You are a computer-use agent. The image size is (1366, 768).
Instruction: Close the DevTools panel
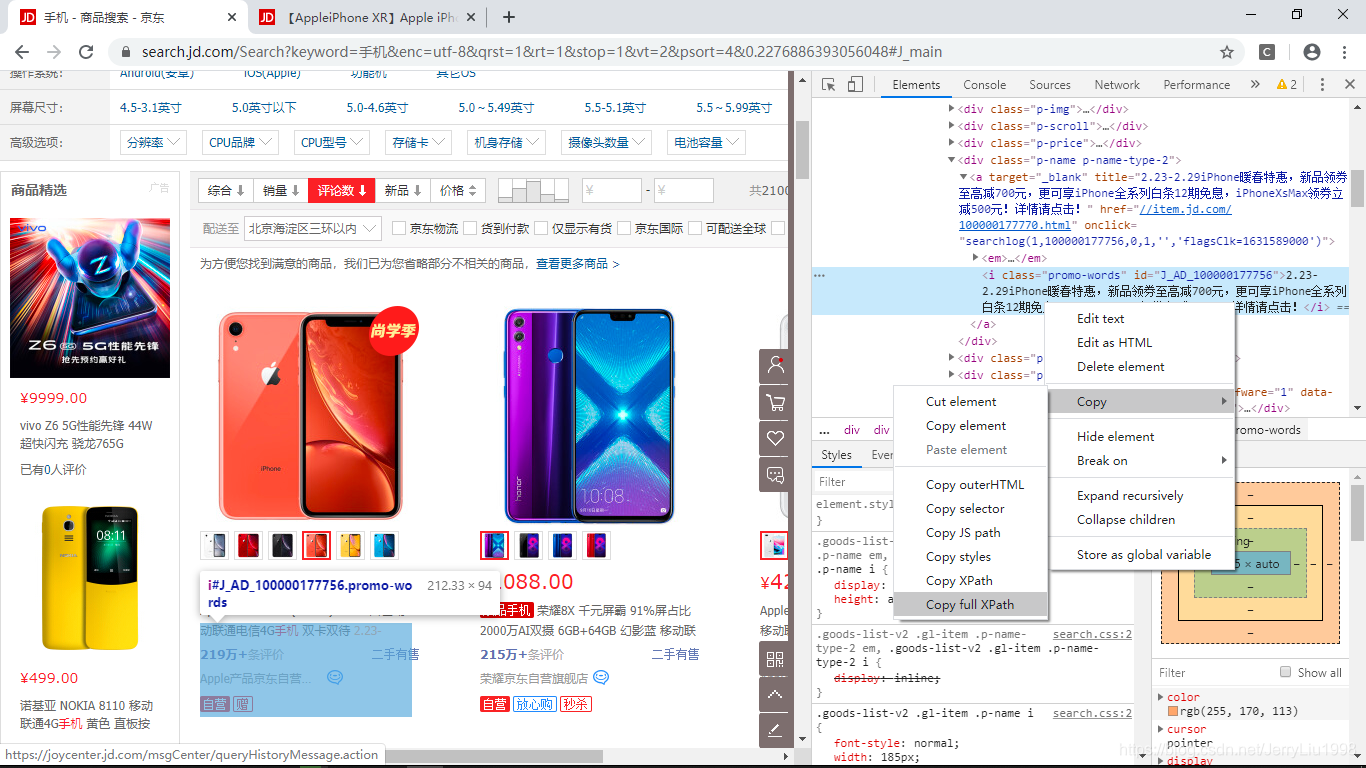pos(1349,85)
